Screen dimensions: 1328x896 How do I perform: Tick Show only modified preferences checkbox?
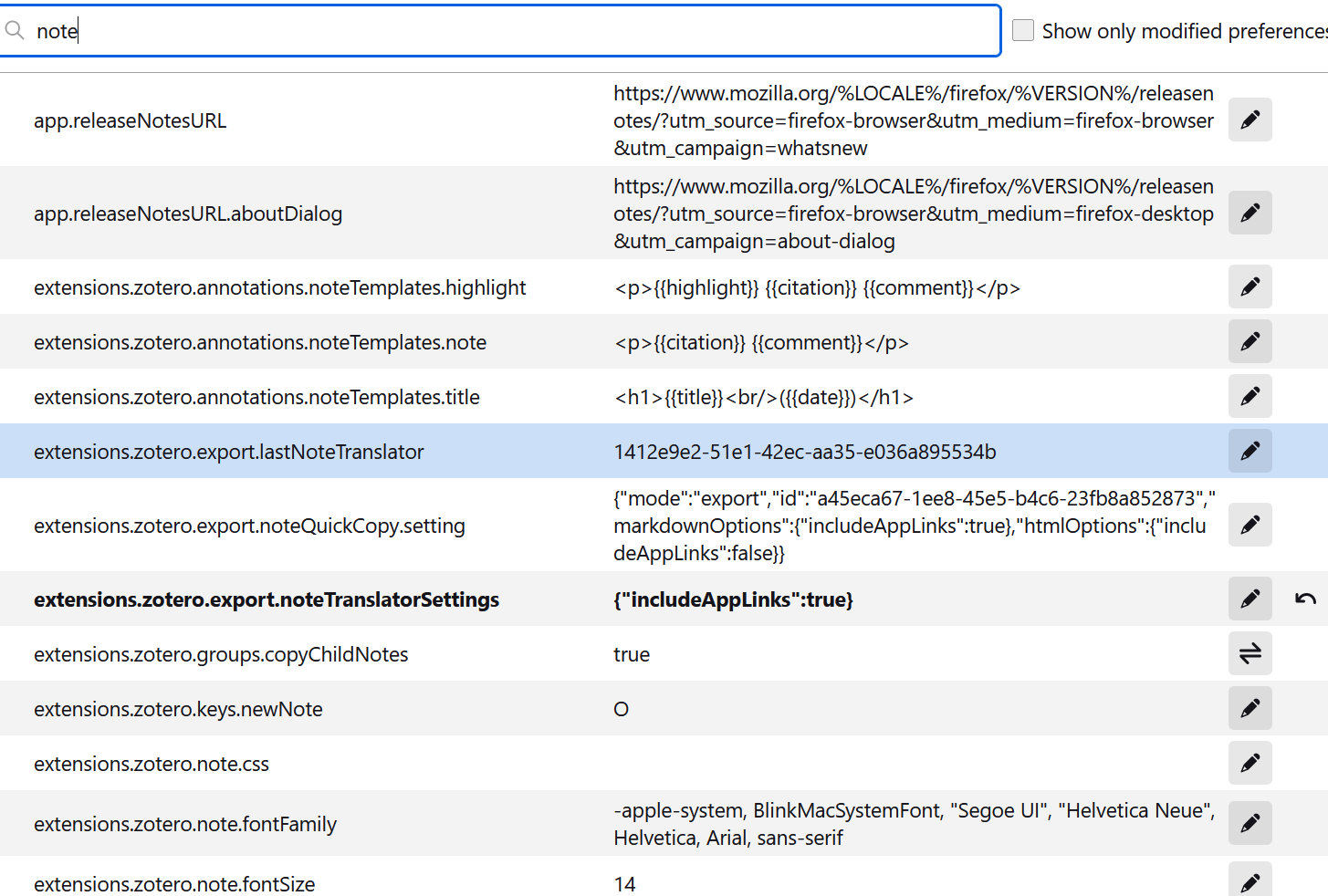[1024, 30]
